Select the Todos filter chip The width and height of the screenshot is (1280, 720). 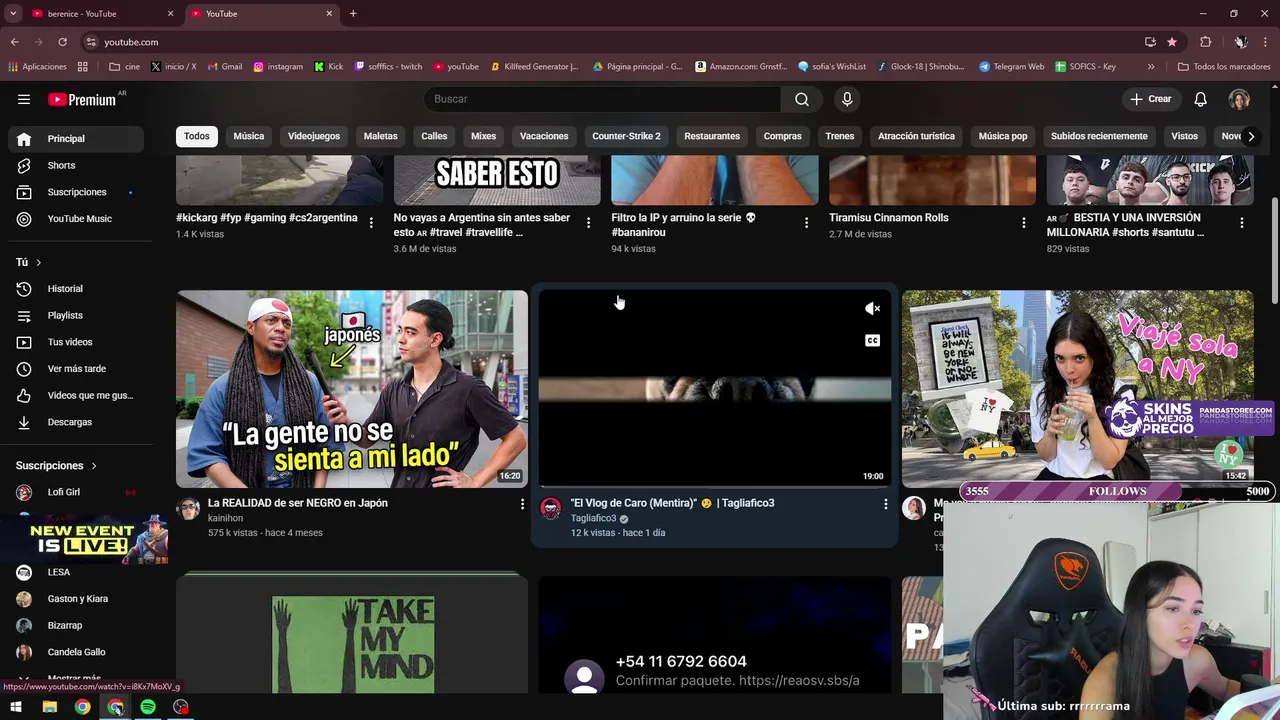point(197,136)
